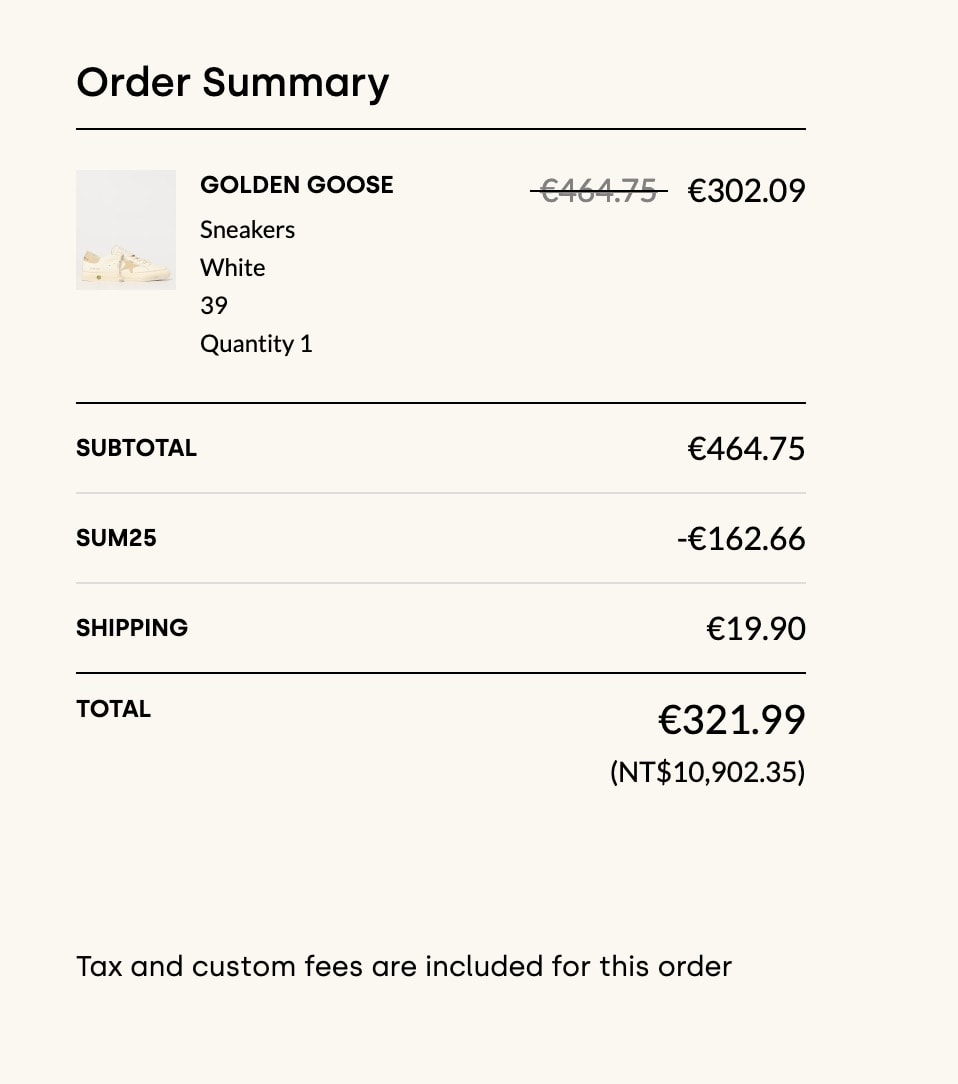
Task: Click the subtotal amount €464.75
Action: tap(746, 449)
